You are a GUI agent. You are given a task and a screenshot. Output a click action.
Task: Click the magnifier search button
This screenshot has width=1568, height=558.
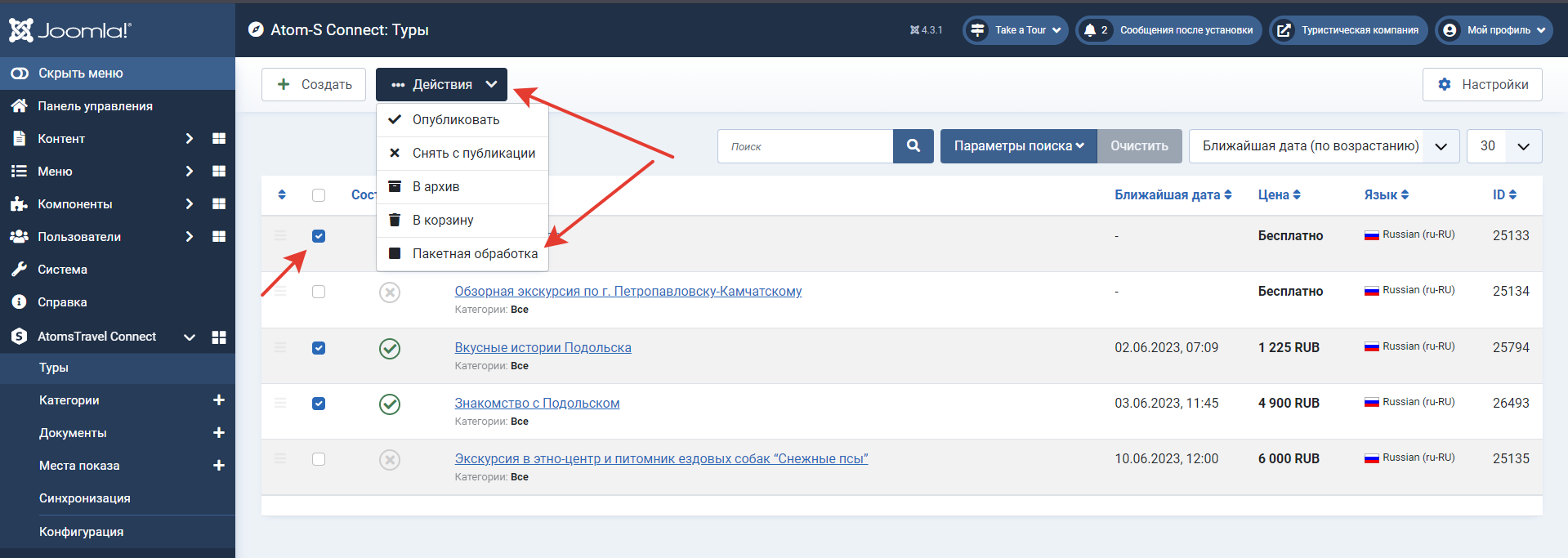[914, 146]
